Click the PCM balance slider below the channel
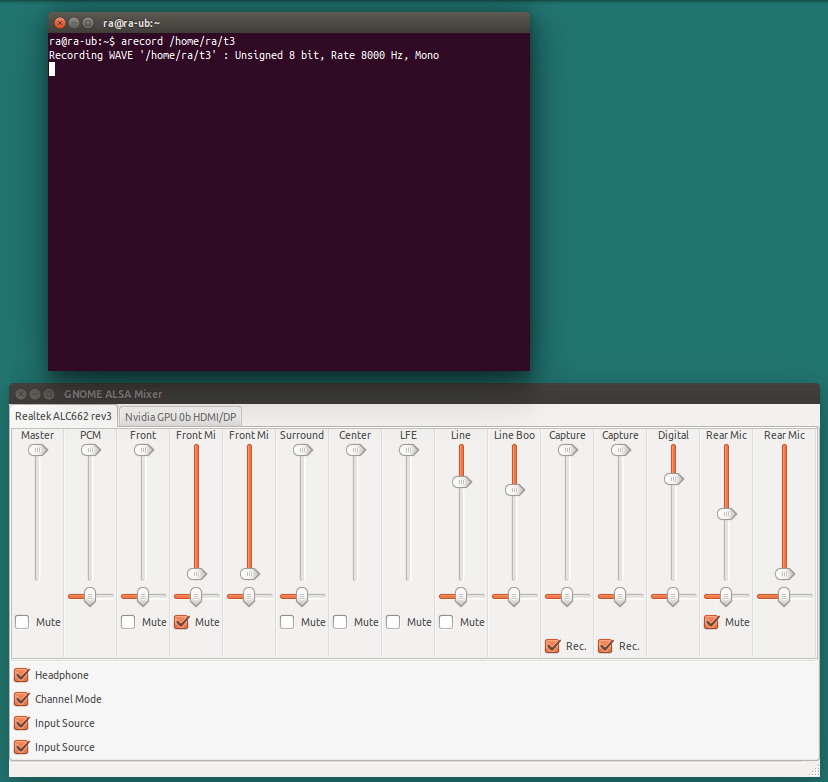 pyautogui.click(x=90, y=596)
